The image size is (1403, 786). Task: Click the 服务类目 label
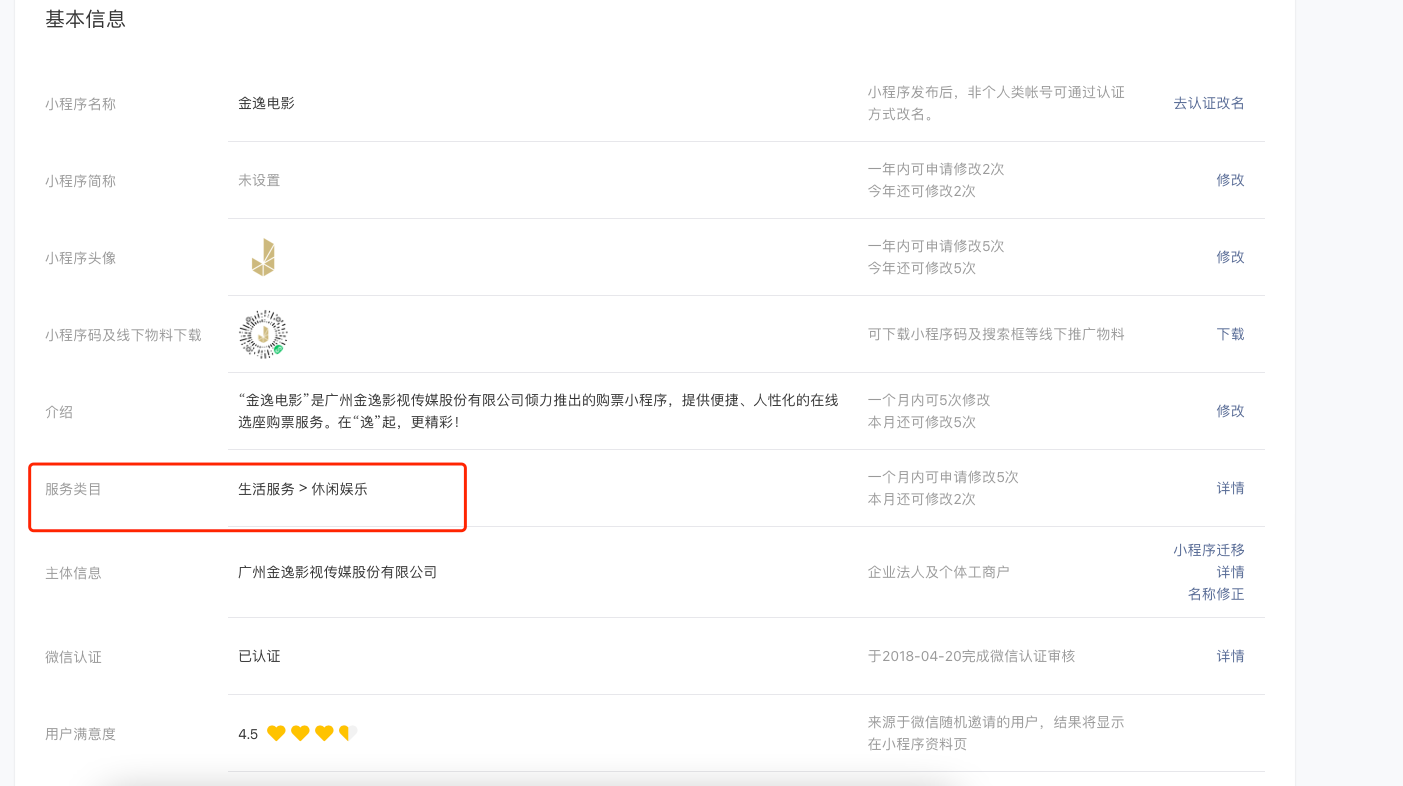click(73, 489)
